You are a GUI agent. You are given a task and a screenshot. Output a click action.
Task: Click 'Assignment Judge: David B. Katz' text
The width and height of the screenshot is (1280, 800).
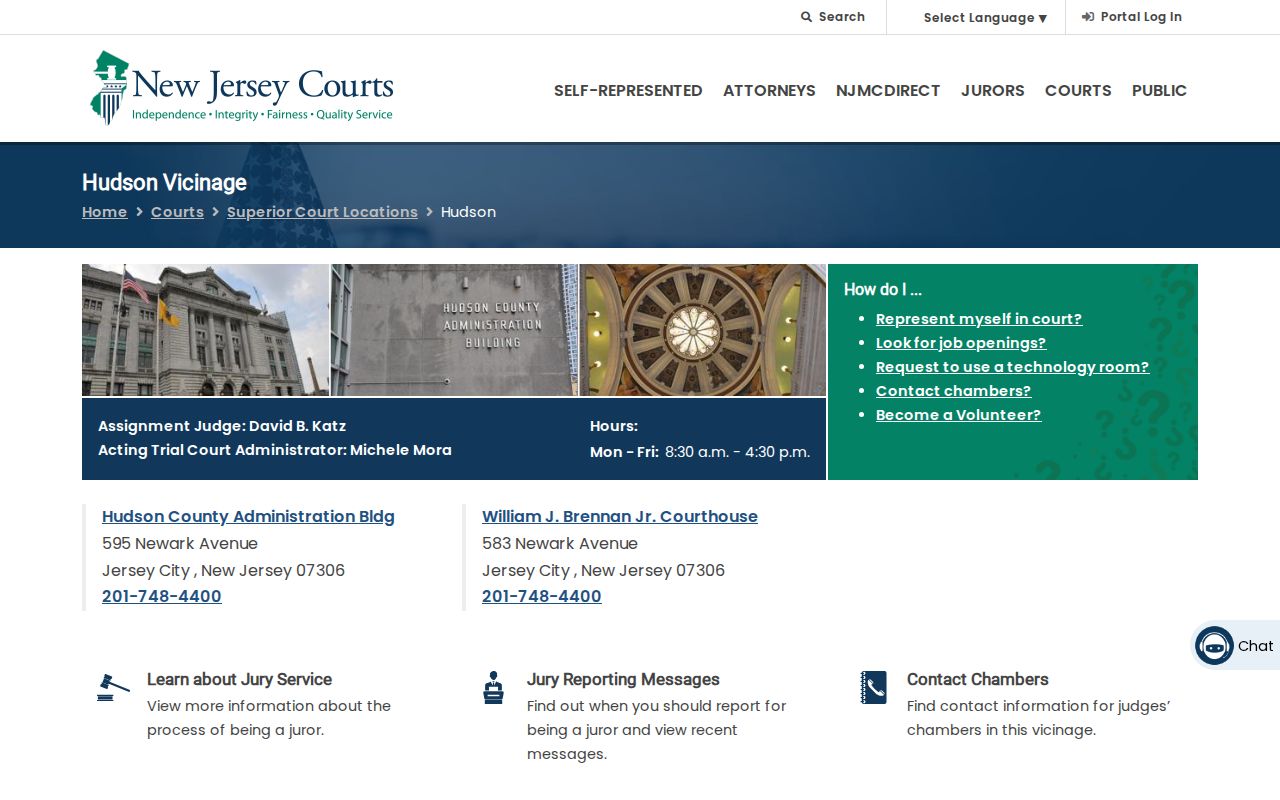222,426
